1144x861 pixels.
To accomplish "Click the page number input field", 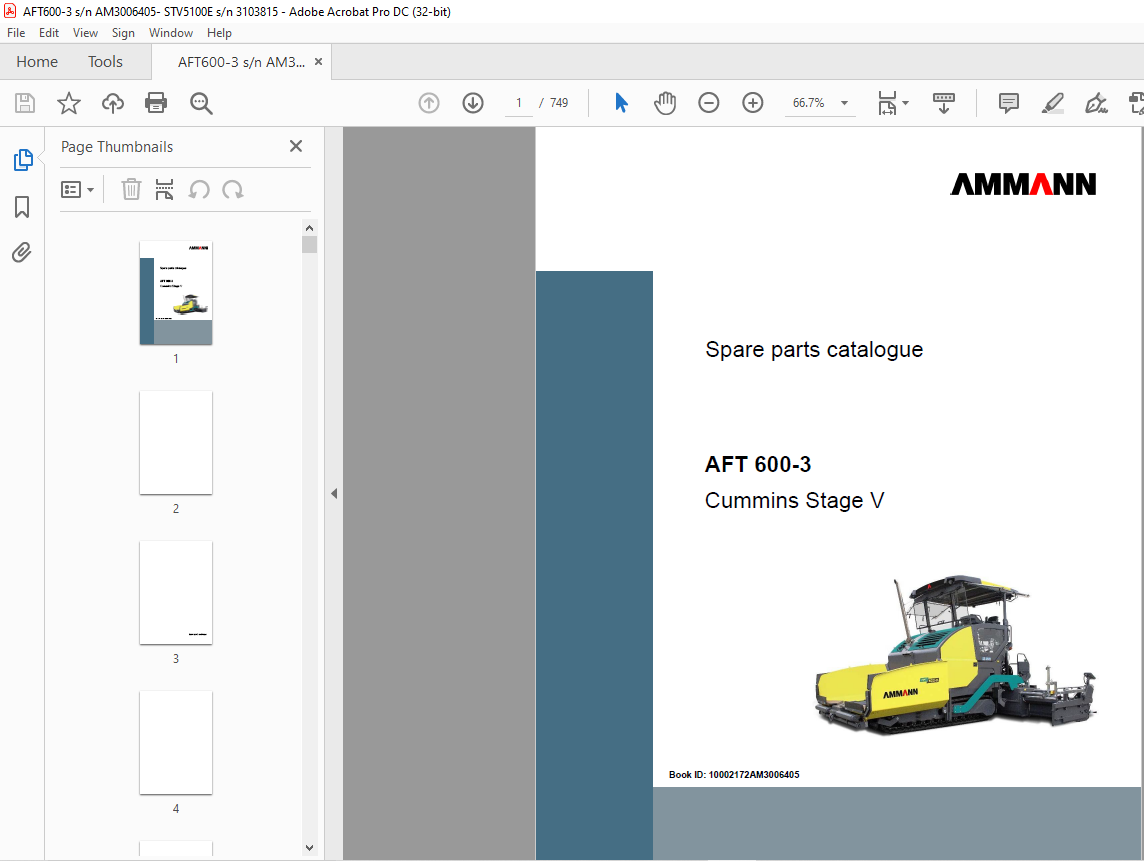I will coord(519,103).
